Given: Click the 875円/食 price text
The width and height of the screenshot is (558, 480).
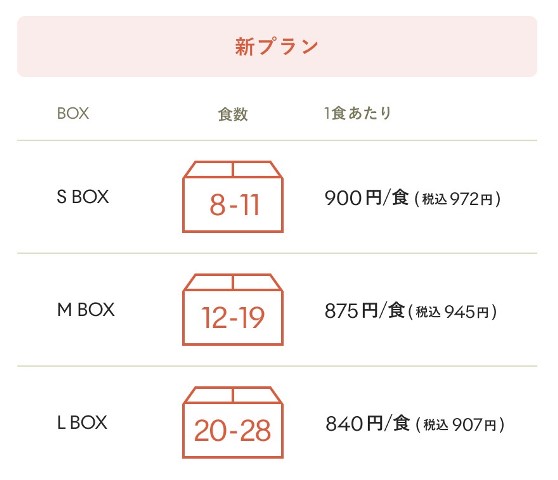Looking at the screenshot, I should tap(364, 310).
